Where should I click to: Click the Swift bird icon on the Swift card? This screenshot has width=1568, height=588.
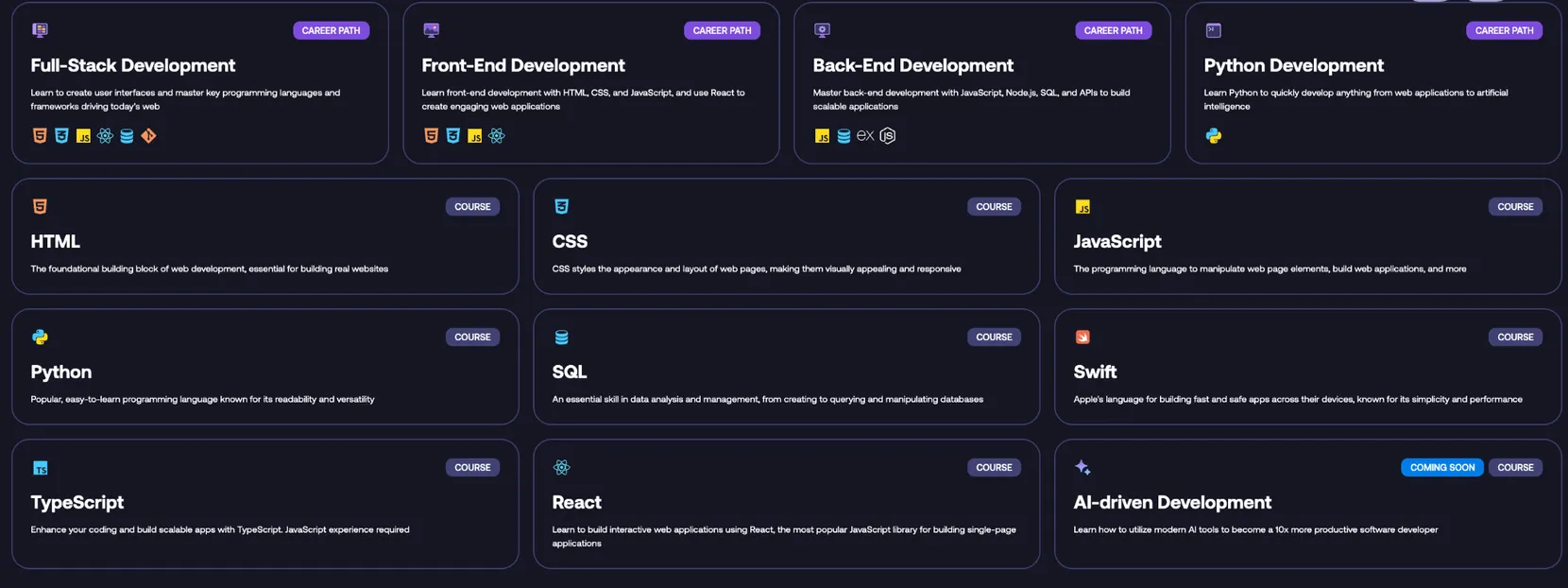pyautogui.click(x=1082, y=337)
